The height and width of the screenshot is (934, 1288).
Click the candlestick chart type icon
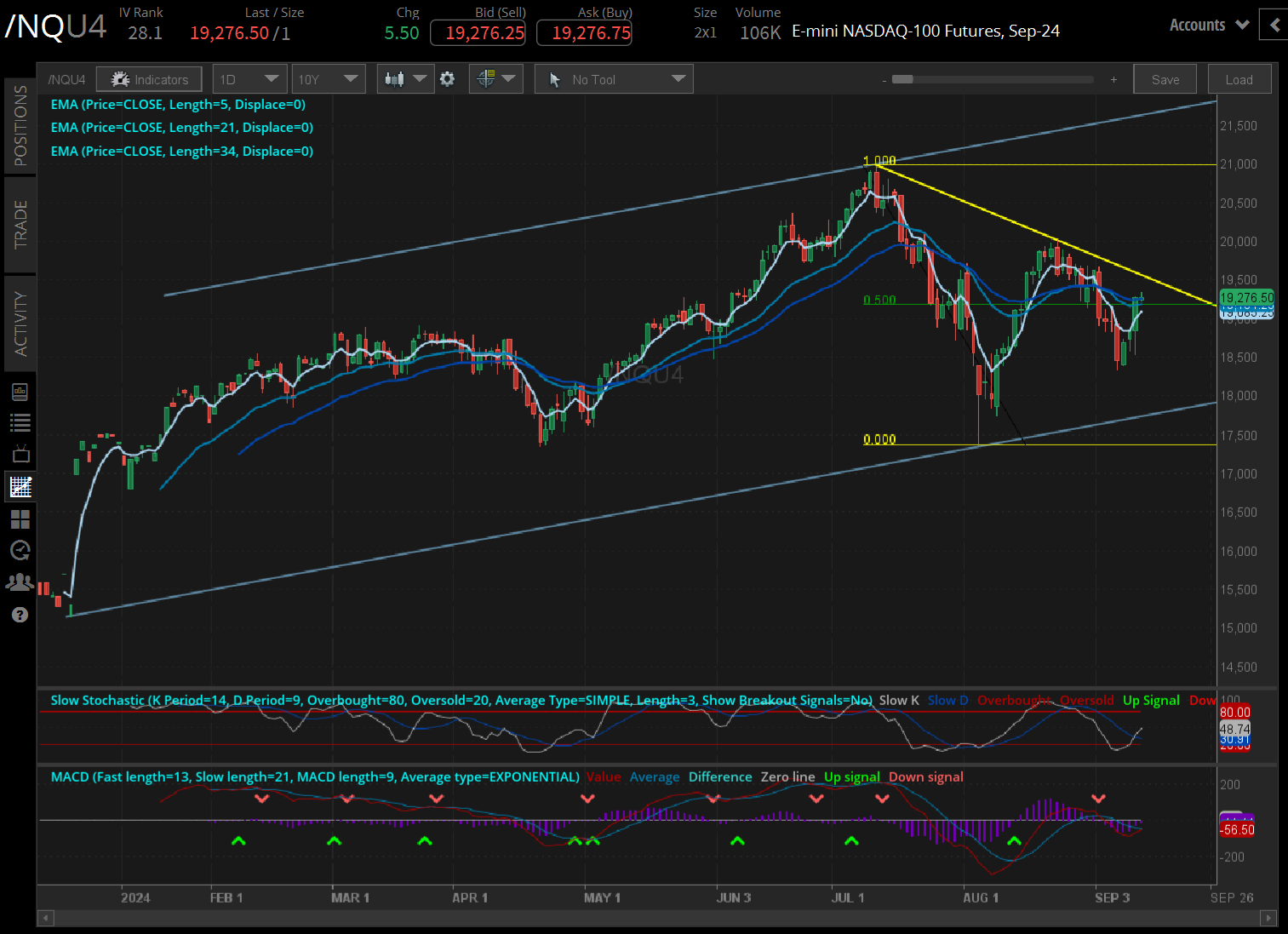(394, 79)
